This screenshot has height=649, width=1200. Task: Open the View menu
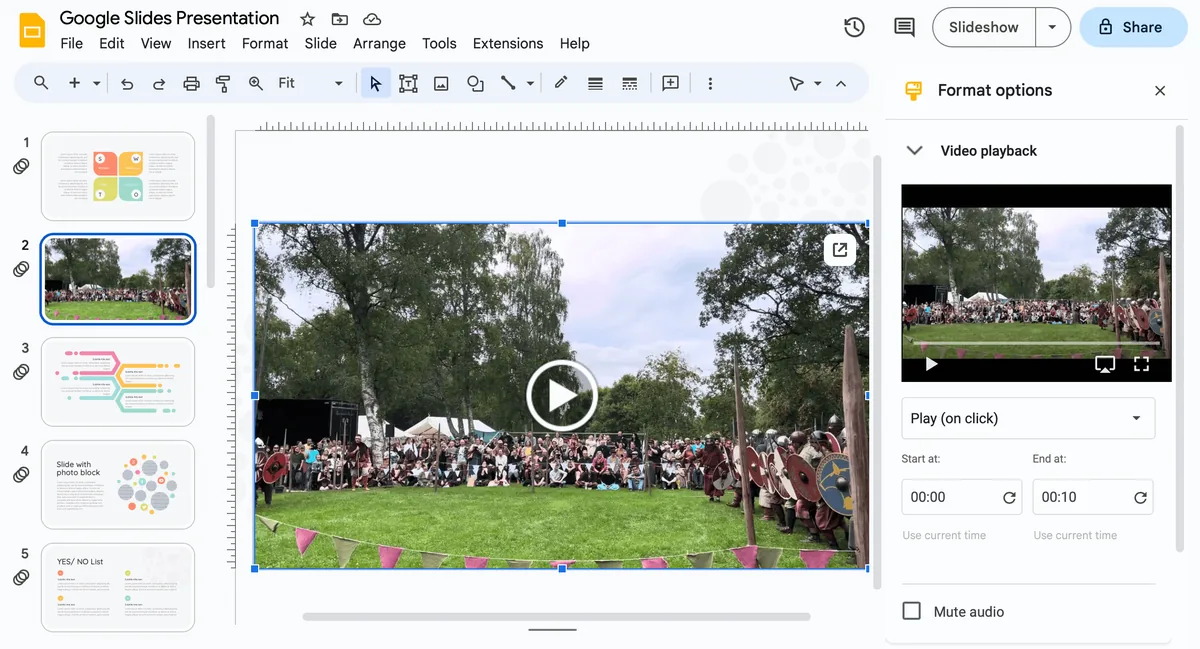[156, 43]
